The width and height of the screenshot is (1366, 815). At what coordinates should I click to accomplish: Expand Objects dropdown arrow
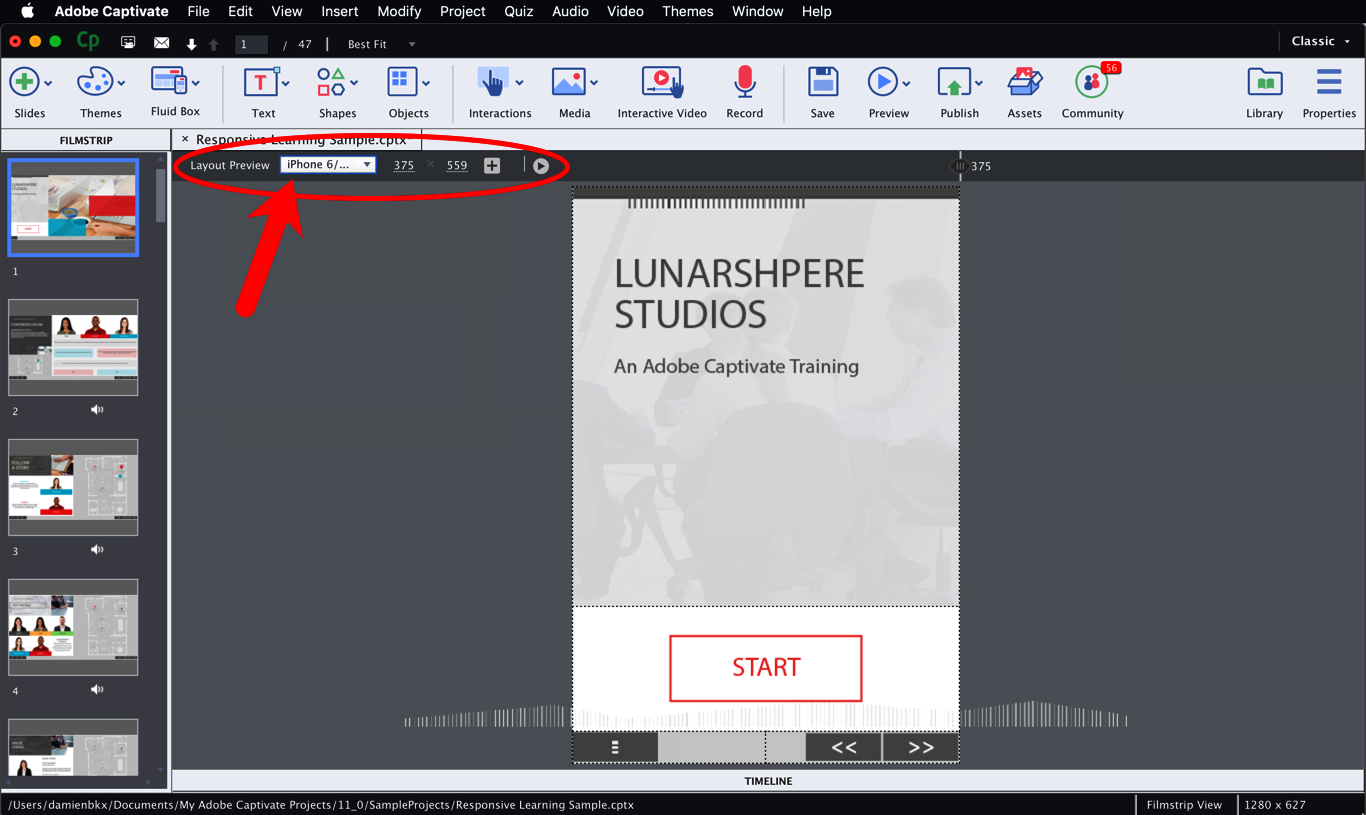pos(426,84)
